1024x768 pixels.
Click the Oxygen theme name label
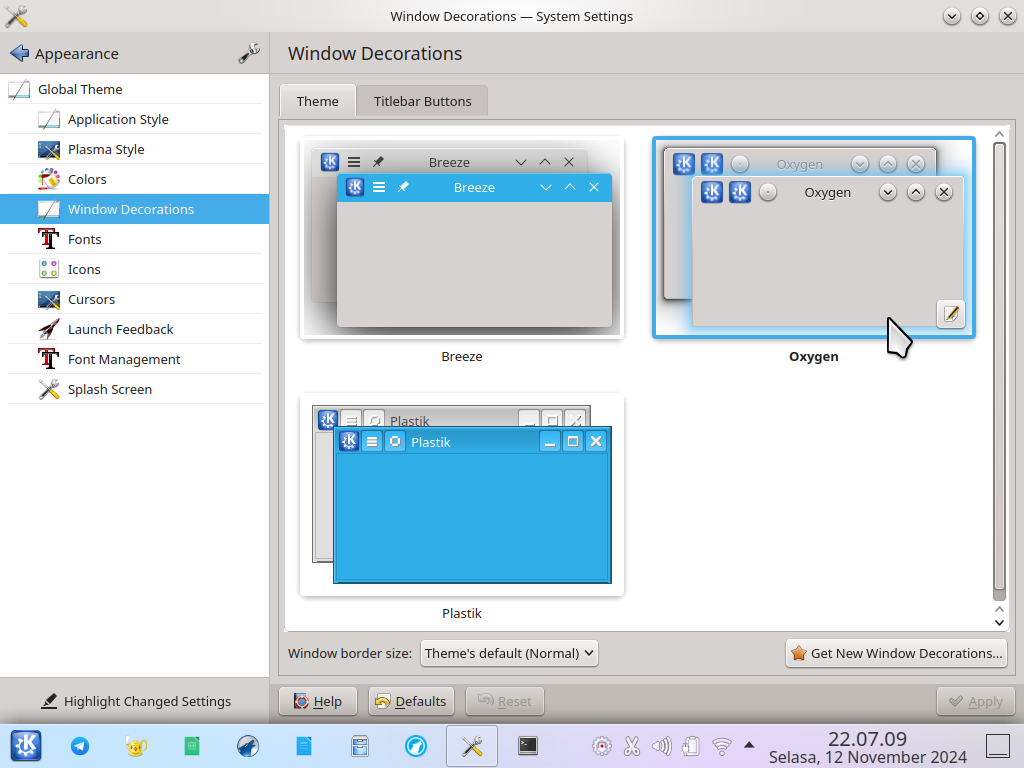[x=814, y=357]
